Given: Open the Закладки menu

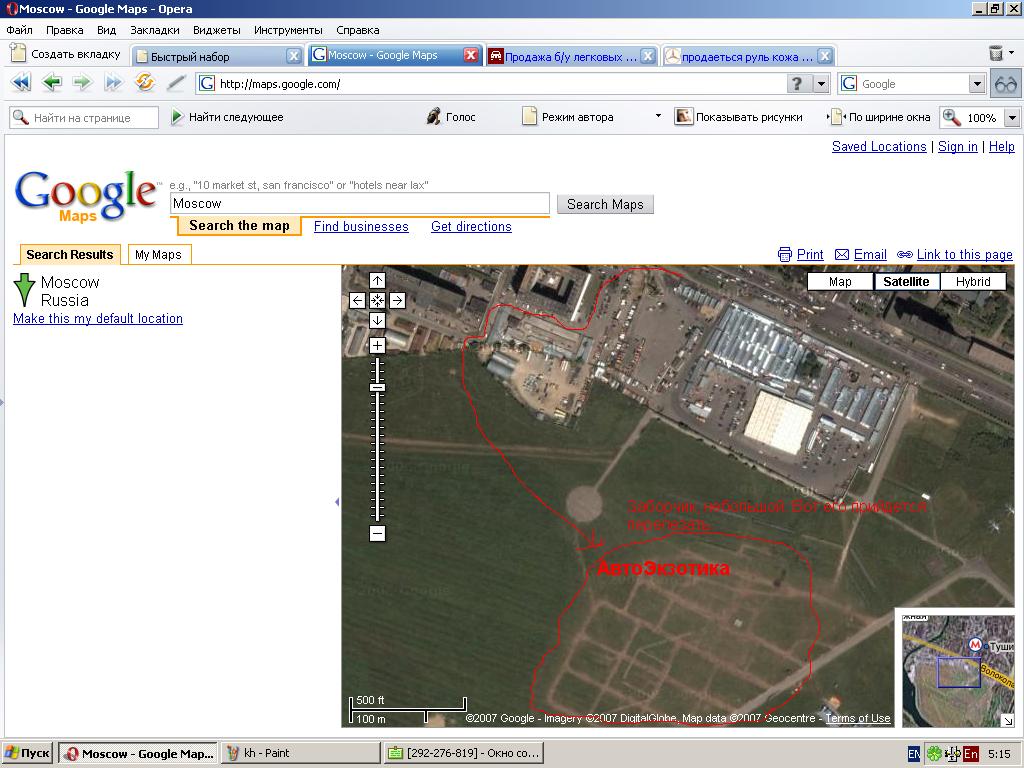Looking at the screenshot, I should pyautogui.click(x=155, y=30).
